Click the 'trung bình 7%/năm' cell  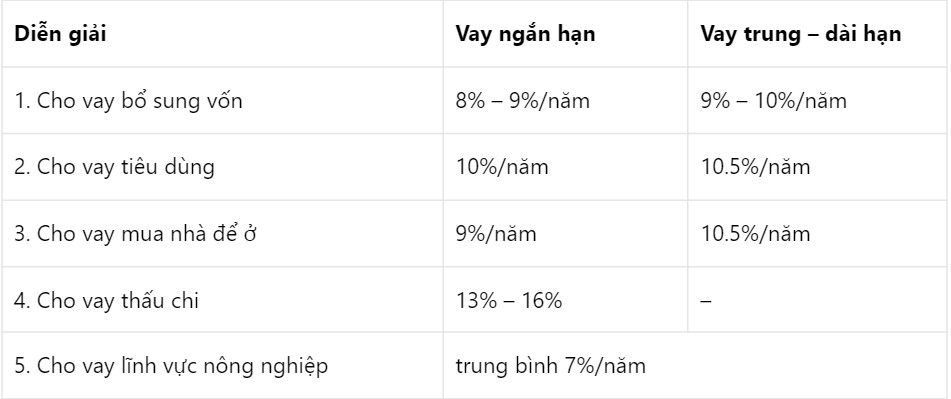point(696,365)
